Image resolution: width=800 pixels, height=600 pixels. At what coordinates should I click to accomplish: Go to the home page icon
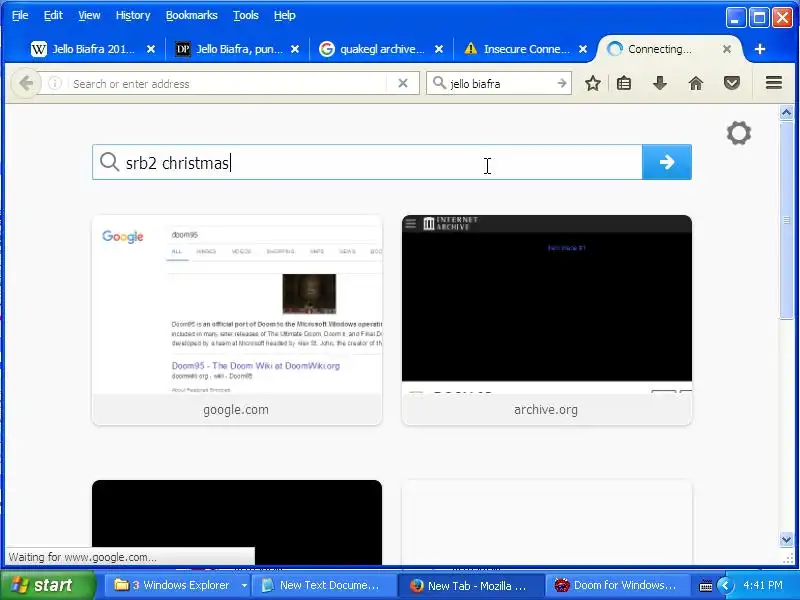(x=696, y=83)
